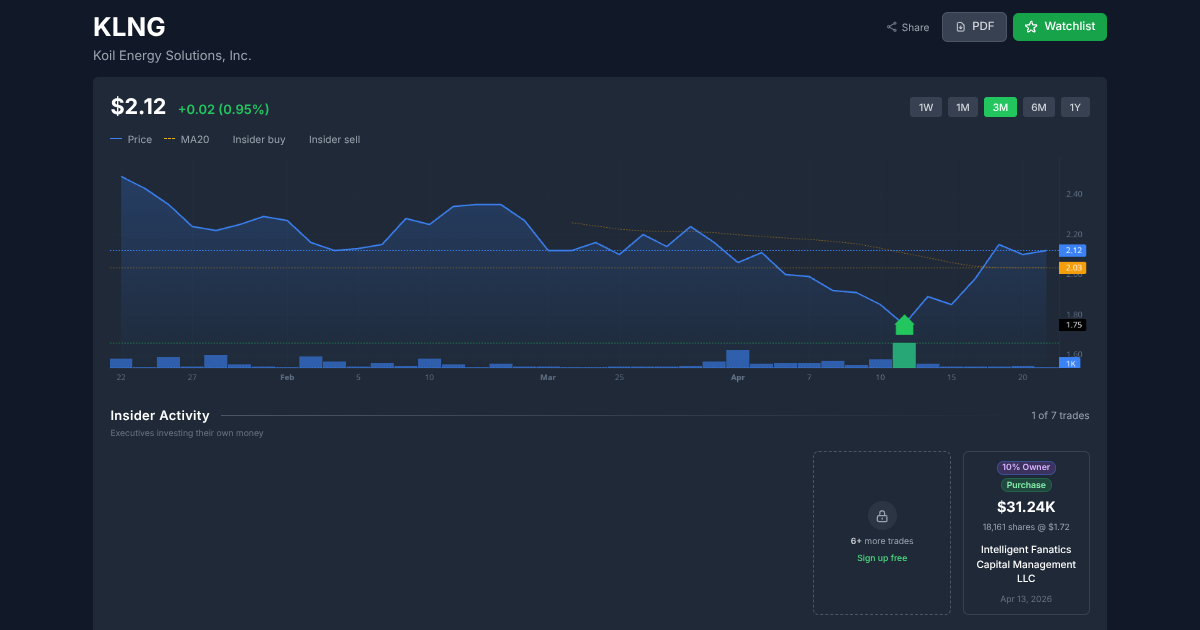The width and height of the screenshot is (1200, 630).
Task: Show the 1Y chart range
Action: [1076, 107]
